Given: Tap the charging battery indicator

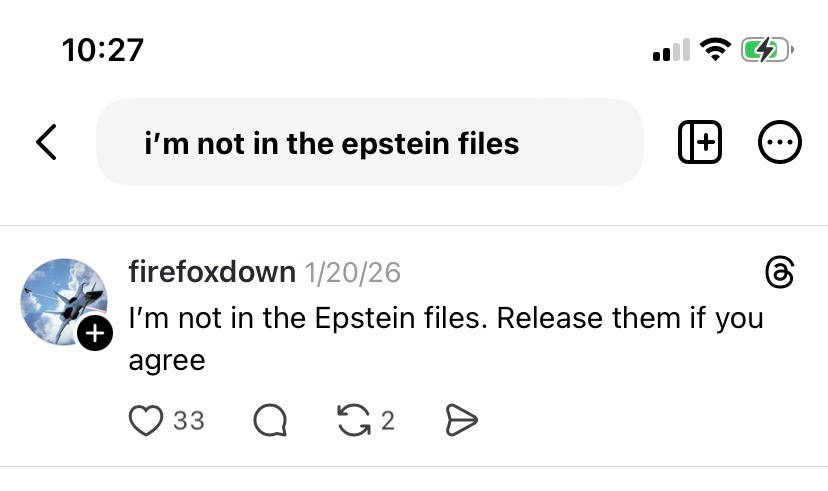Looking at the screenshot, I should (x=767, y=49).
